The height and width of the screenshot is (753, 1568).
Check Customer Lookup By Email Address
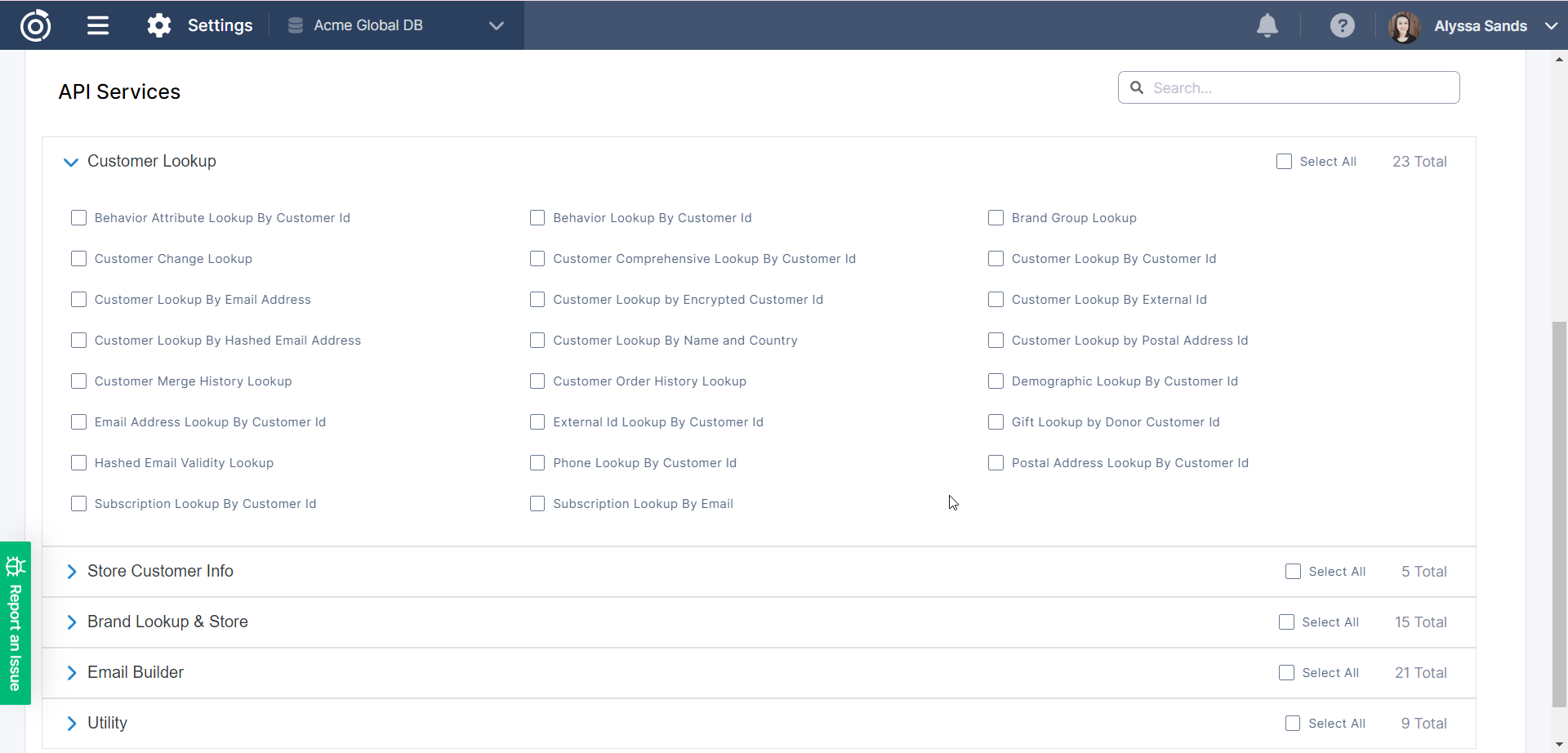(79, 300)
